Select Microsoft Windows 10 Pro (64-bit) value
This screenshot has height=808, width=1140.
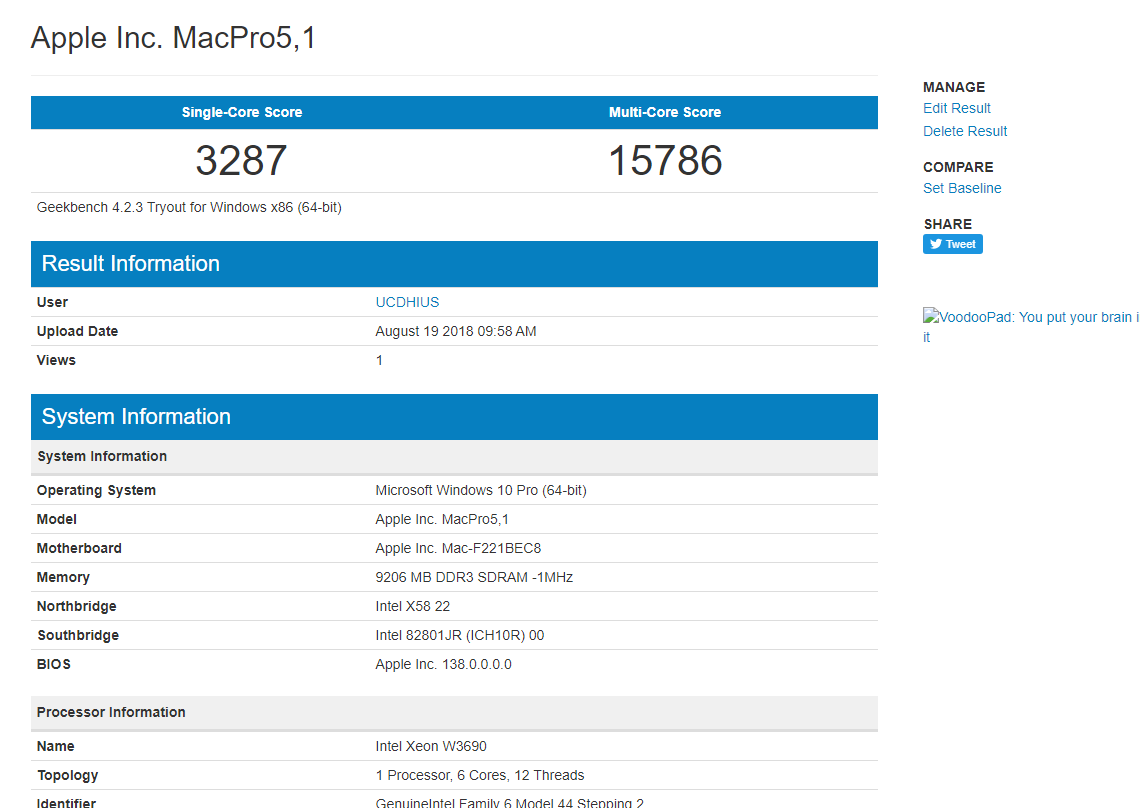[481, 491]
